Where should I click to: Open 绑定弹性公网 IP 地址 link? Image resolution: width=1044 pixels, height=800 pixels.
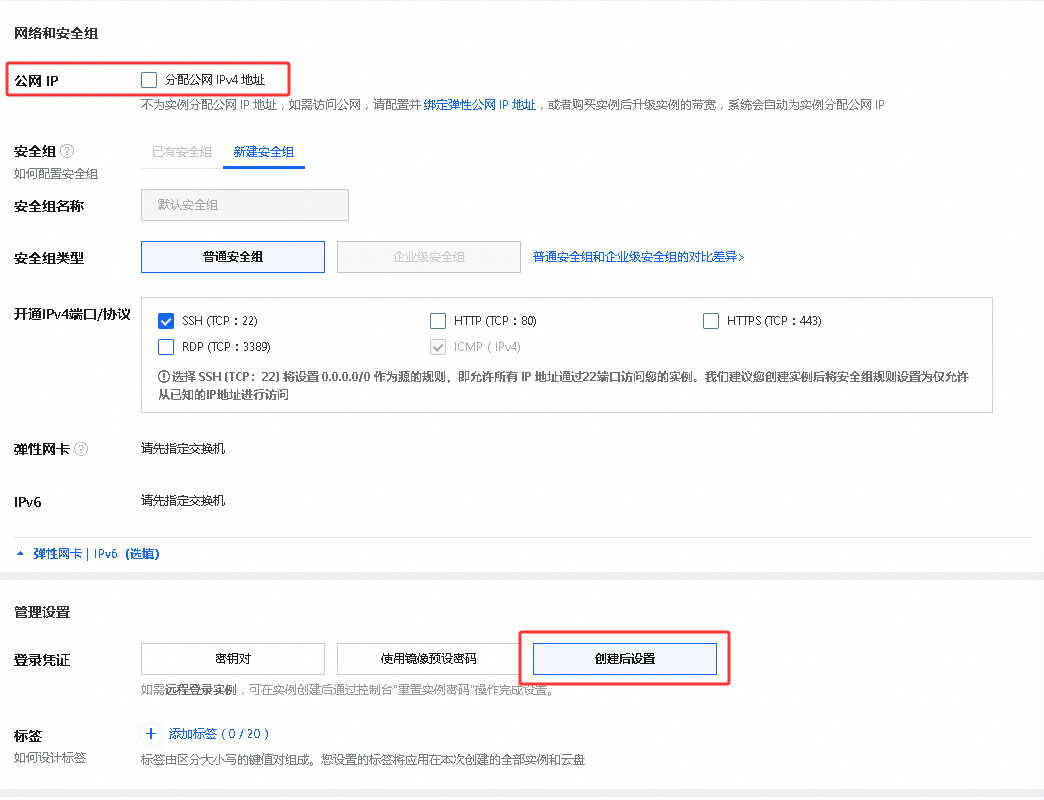coord(479,104)
